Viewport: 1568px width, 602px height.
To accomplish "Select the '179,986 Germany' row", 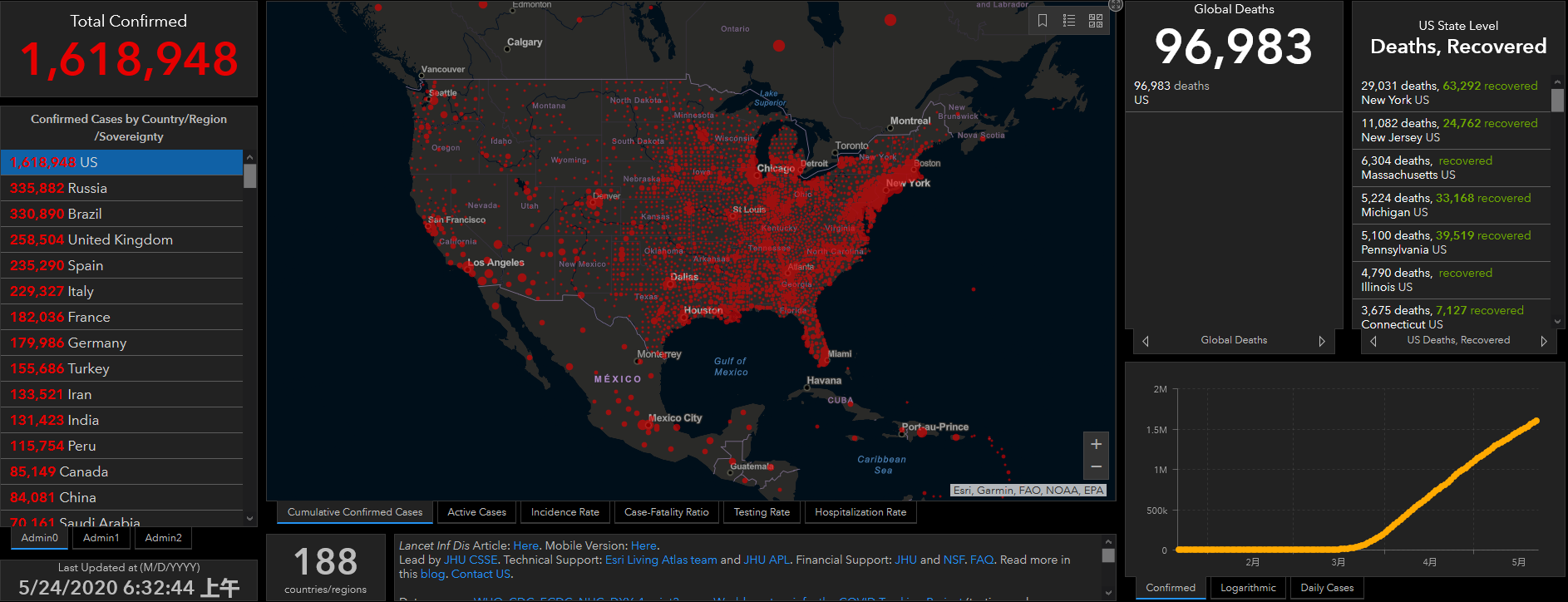I will (122, 343).
